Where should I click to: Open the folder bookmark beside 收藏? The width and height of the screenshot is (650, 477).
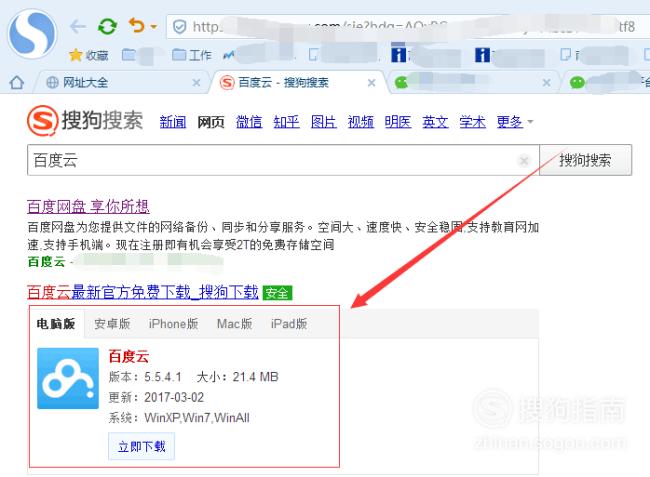click(129, 55)
